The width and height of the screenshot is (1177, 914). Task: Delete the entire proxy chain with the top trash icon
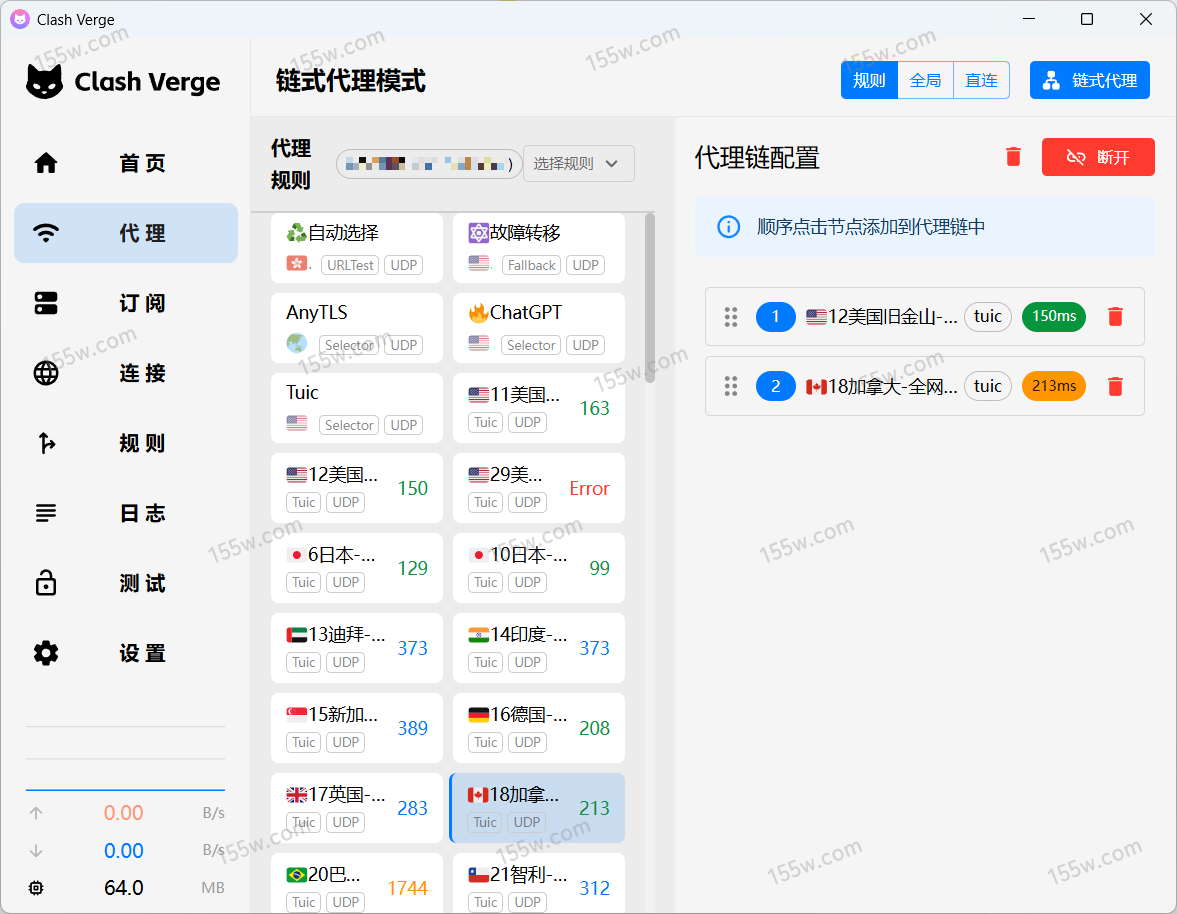(x=1013, y=157)
